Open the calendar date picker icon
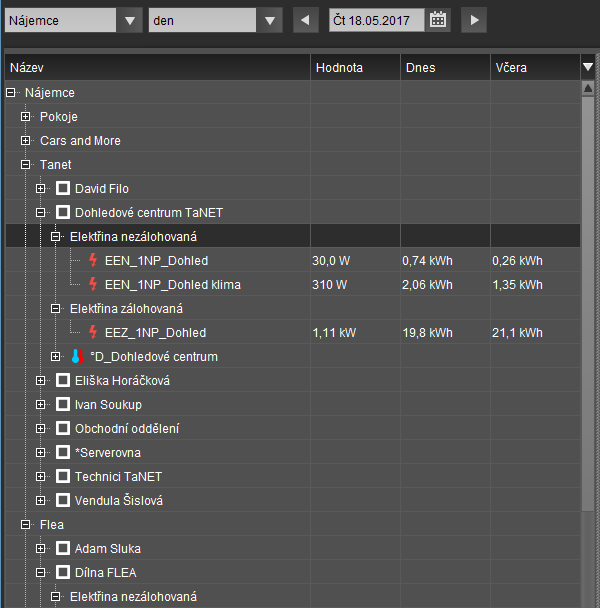600x608 pixels. pyautogui.click(x=438, y=20)
